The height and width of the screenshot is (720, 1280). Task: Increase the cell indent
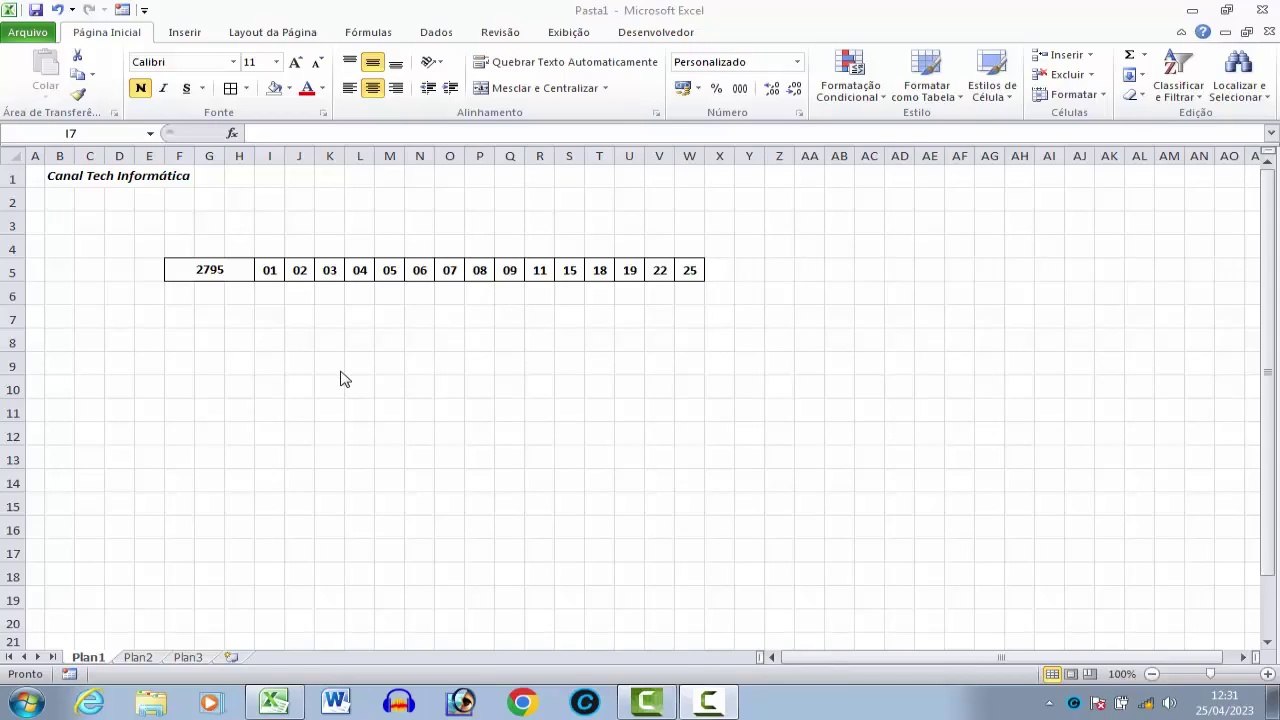[x=450, y=88]
